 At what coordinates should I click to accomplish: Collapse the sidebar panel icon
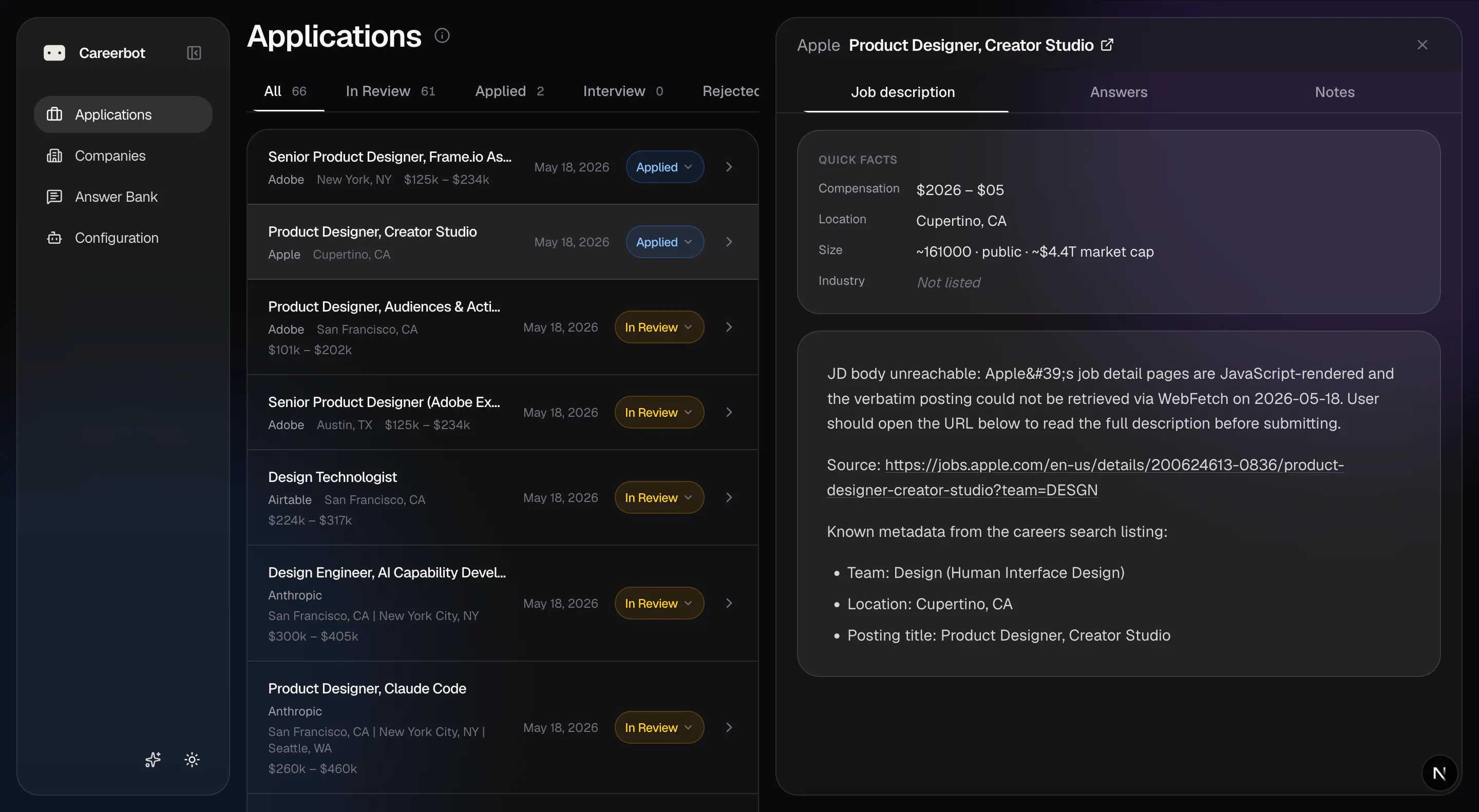pos(194,53)
